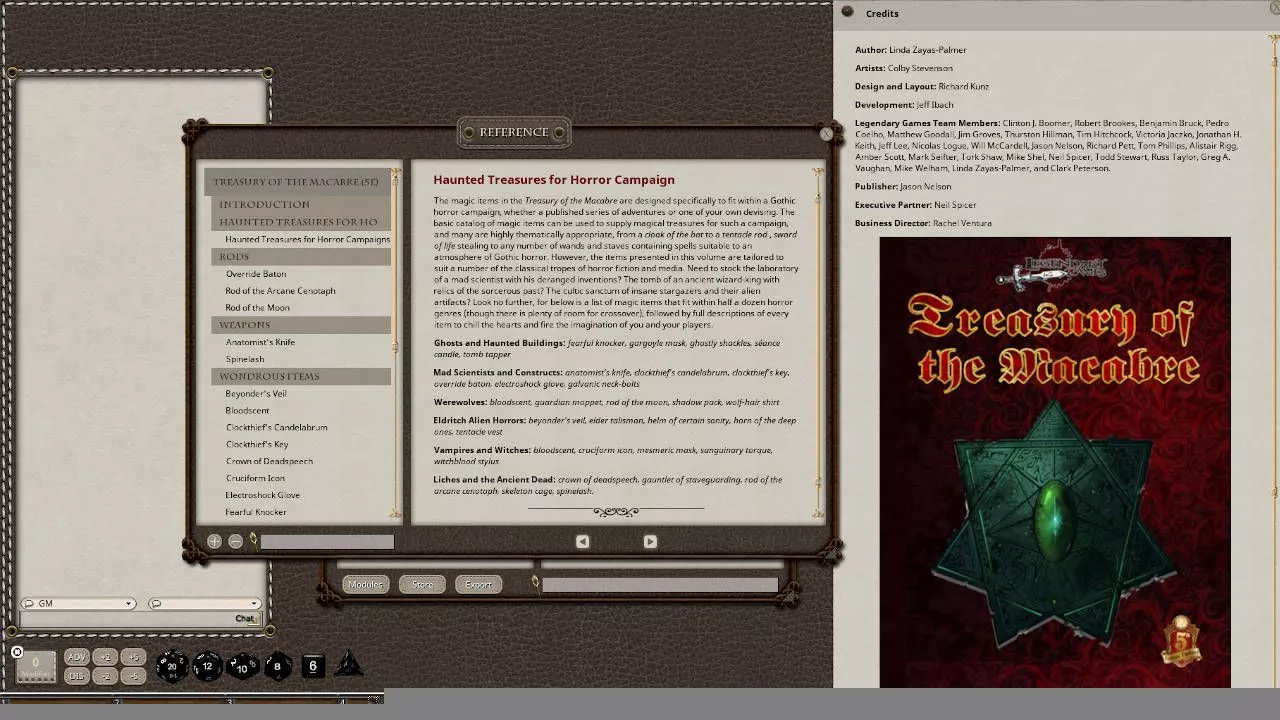This screenshot has height=720, width=1280.
Task: Toggle the +5 modifier button
Action: pos(133,657)
